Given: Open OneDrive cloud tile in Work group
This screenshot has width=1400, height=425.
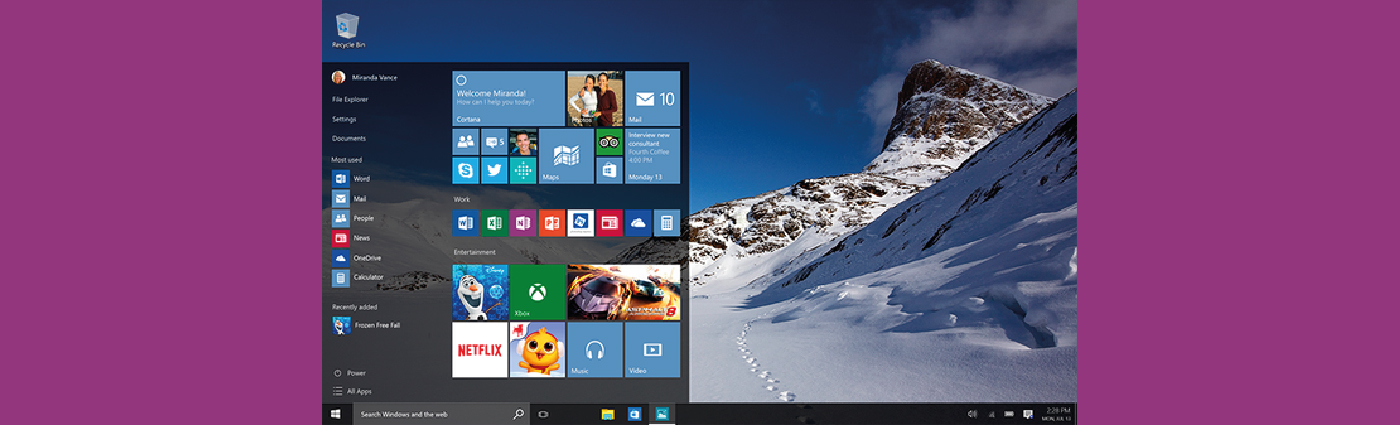Looking at the screenshot, I should pyautogui.click(x=638, y=223).
